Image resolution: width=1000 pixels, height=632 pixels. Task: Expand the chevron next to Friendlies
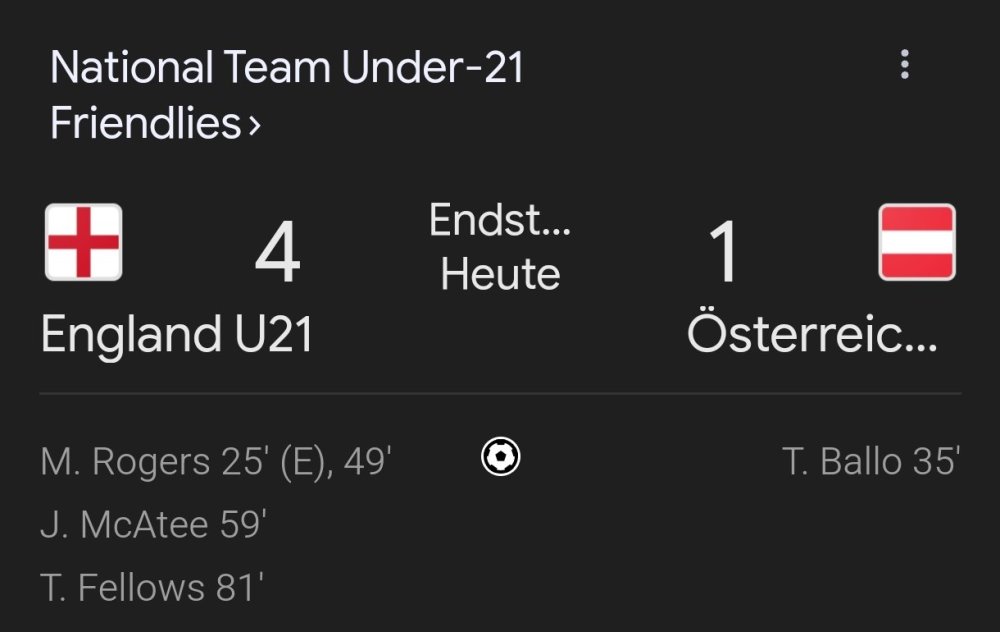point(255,126)
